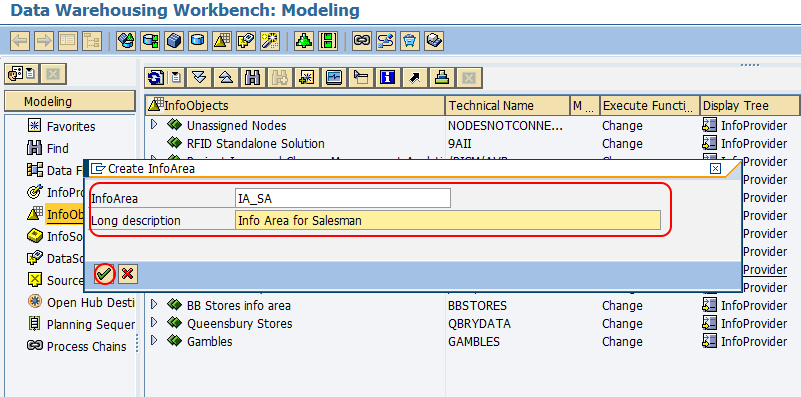Click the technical name QBRYDATA
Image resolution: width=801 pixels, height=397 pixels.
tap(479, 323)
